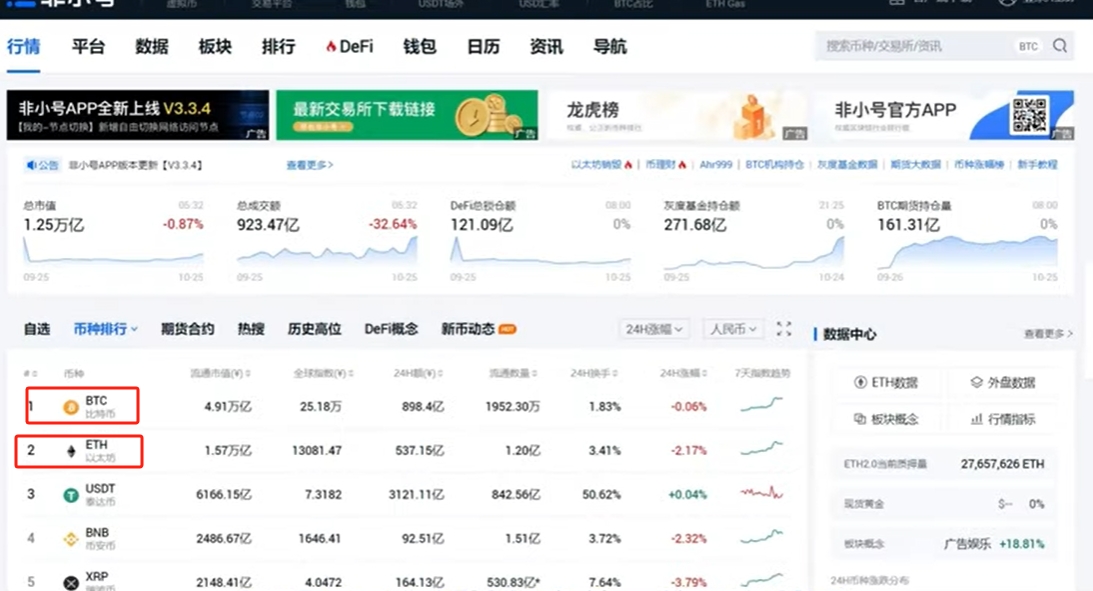This screenshot has height=591, width=1093.
Task: Click the search magnifier icon
Action: coord(1060,46)
